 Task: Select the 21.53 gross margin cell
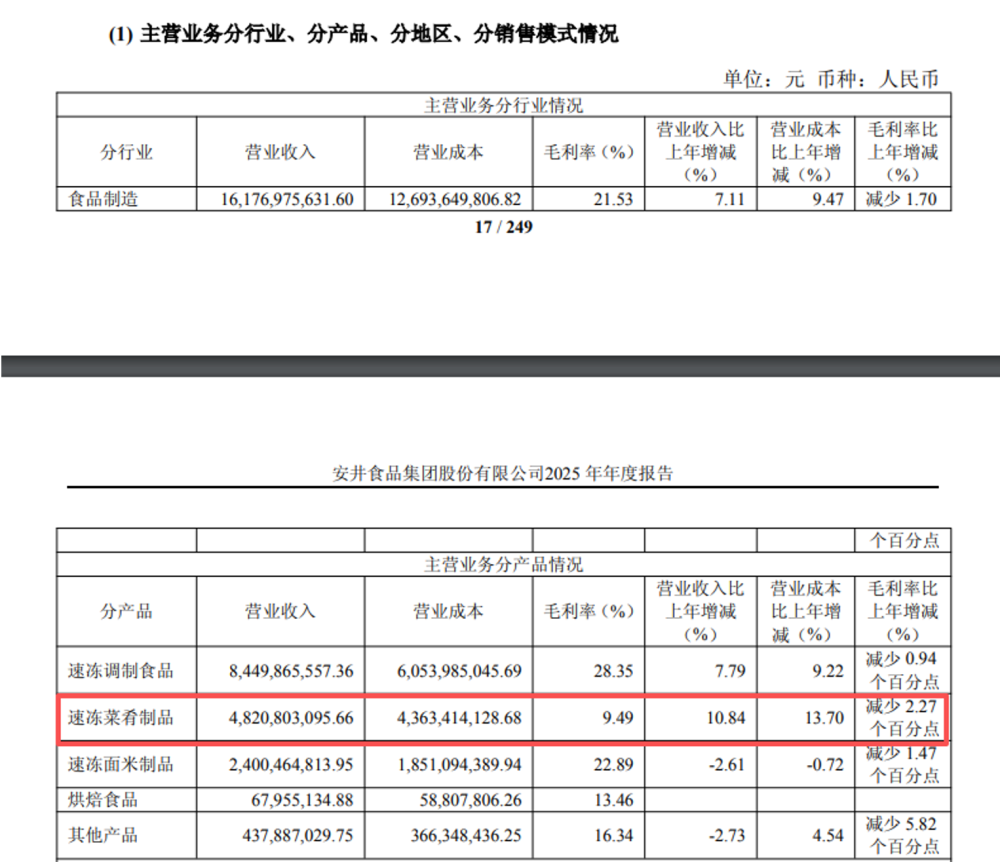(612, 199)
